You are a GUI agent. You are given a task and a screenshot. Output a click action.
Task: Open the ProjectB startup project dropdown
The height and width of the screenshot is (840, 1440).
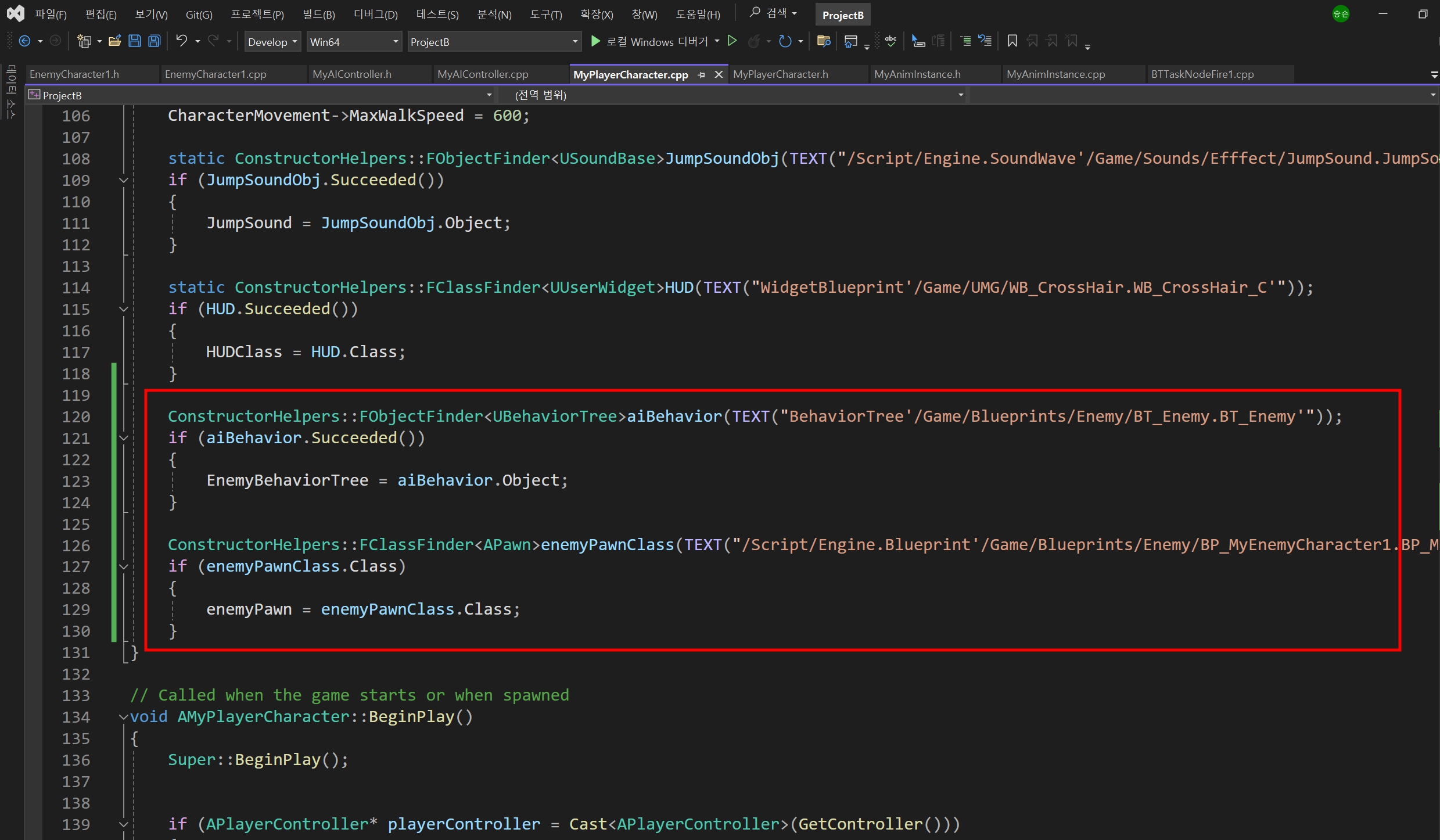click(x=494, y=42)
